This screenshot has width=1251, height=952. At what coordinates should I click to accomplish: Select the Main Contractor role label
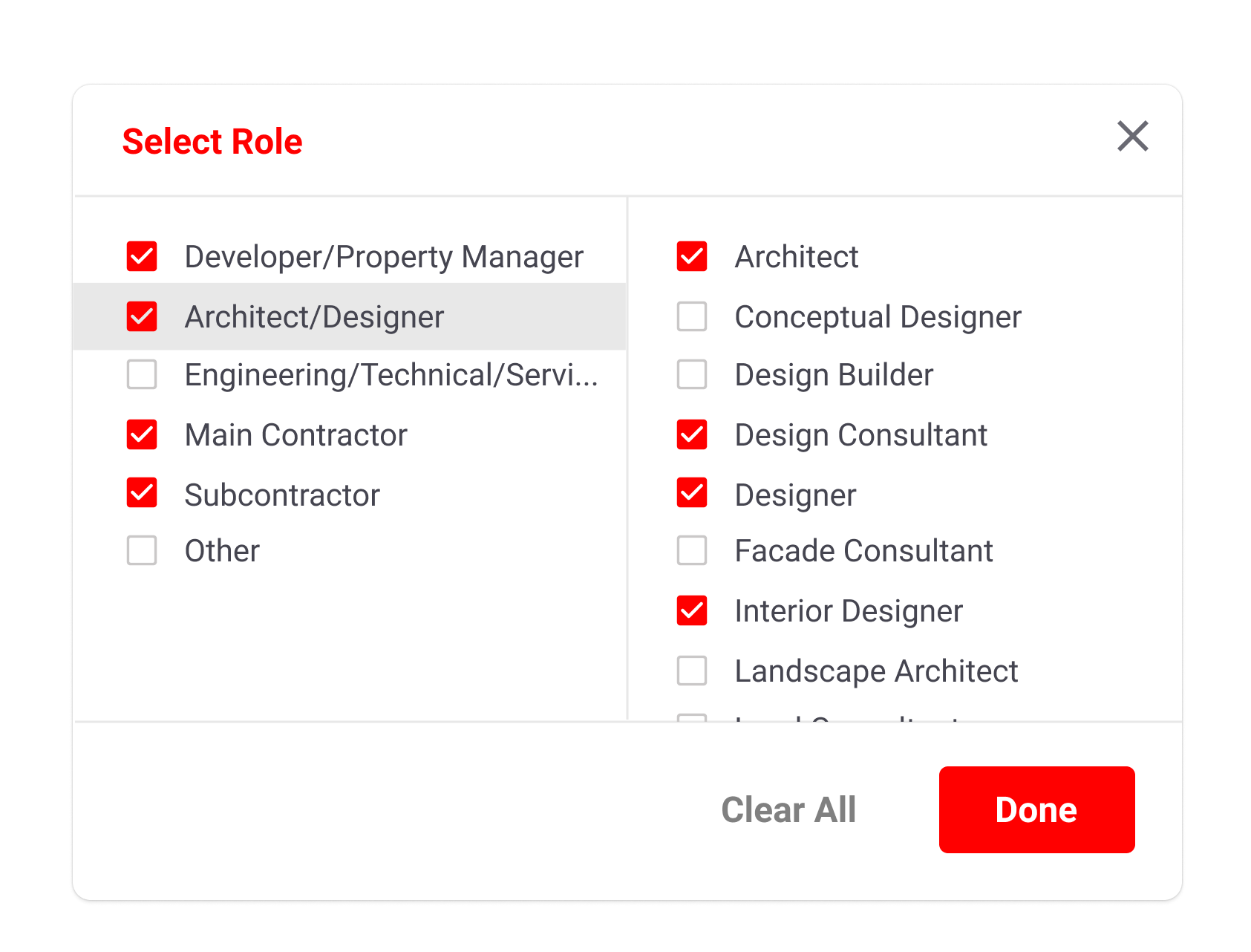[x=295, y=435]
